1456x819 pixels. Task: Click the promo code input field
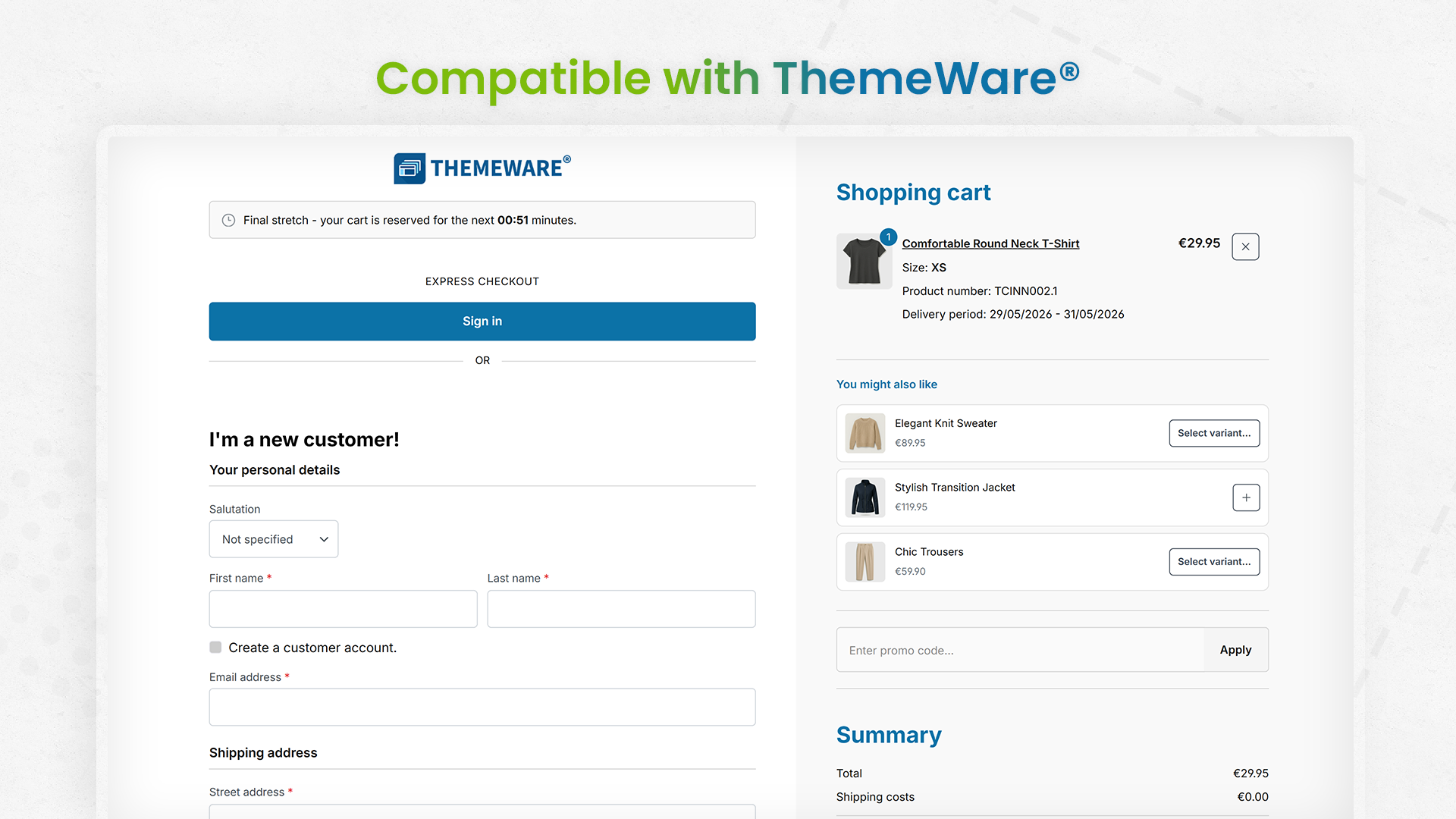click(1020, 650)
